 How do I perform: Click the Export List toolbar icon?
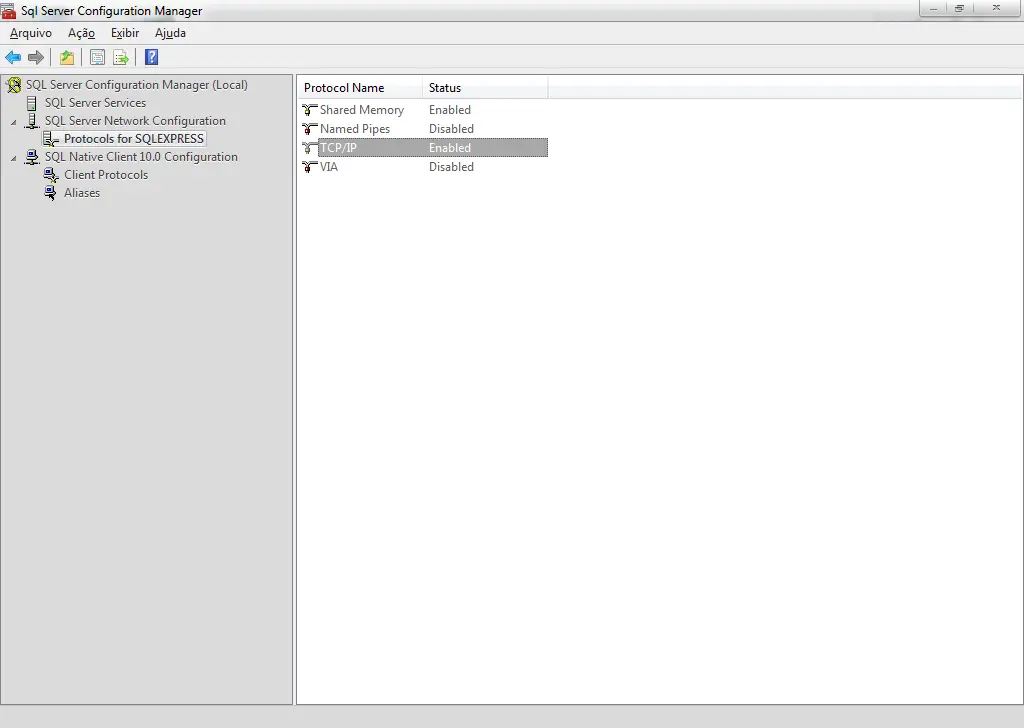121,57
